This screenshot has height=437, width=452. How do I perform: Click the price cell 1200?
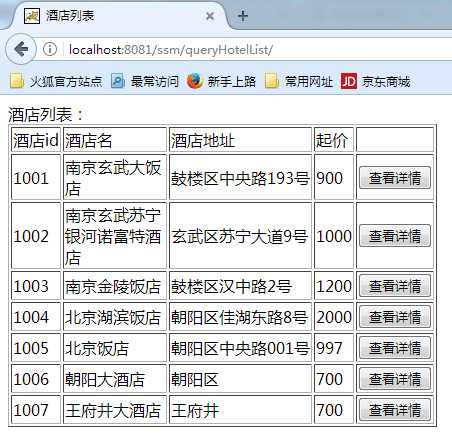click(334, 286)
